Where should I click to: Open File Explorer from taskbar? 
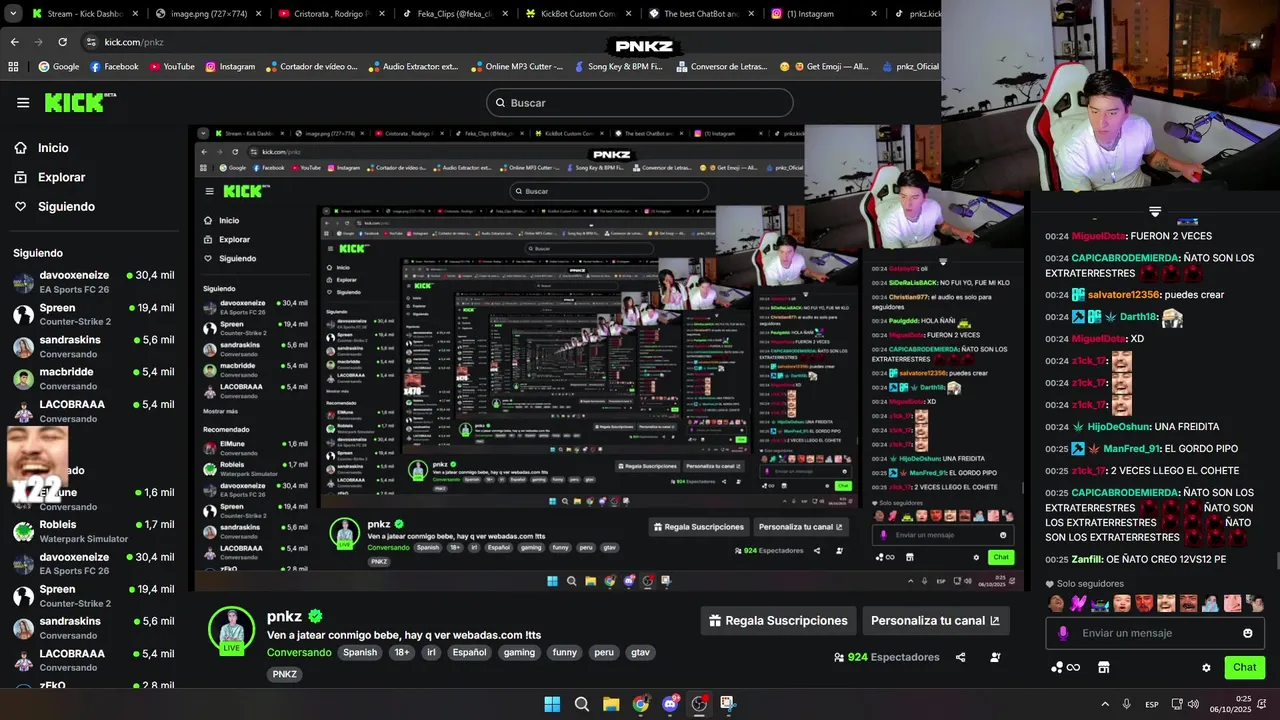point(611,704)
